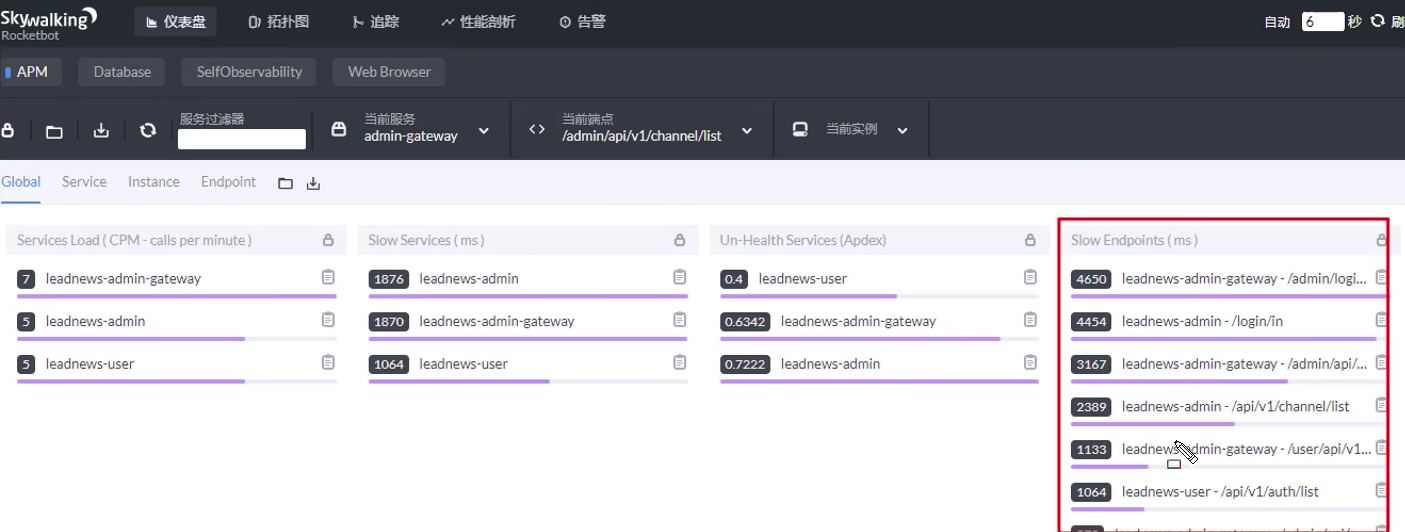Viewport: 1405px width, 532px height.
Task: Copy leadnews-admin in Slow Services panel
Action: click(x=680, y=277)
